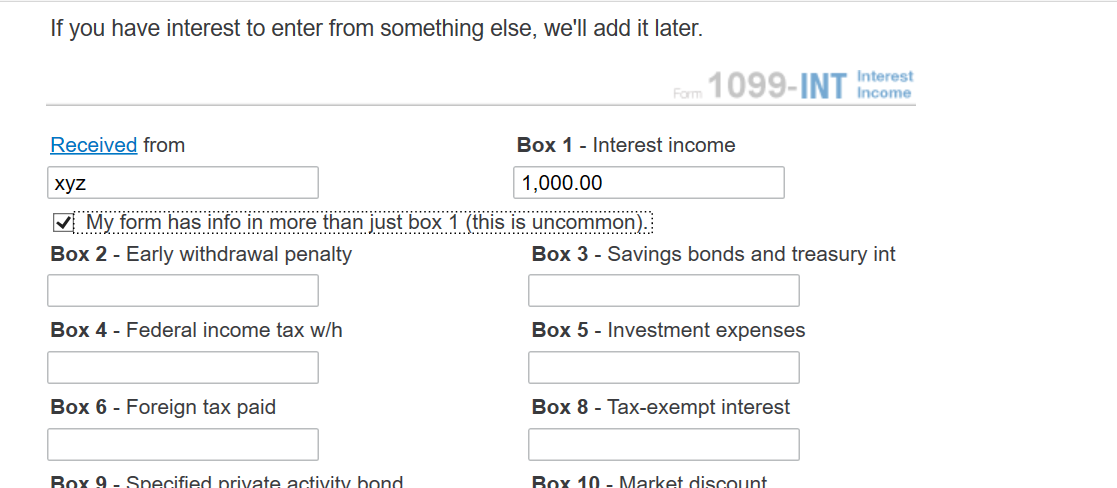Viewport: 1117px width, 488px height.
Task: Select the Box 6 Foreign tax paid input
Action: 183,445
